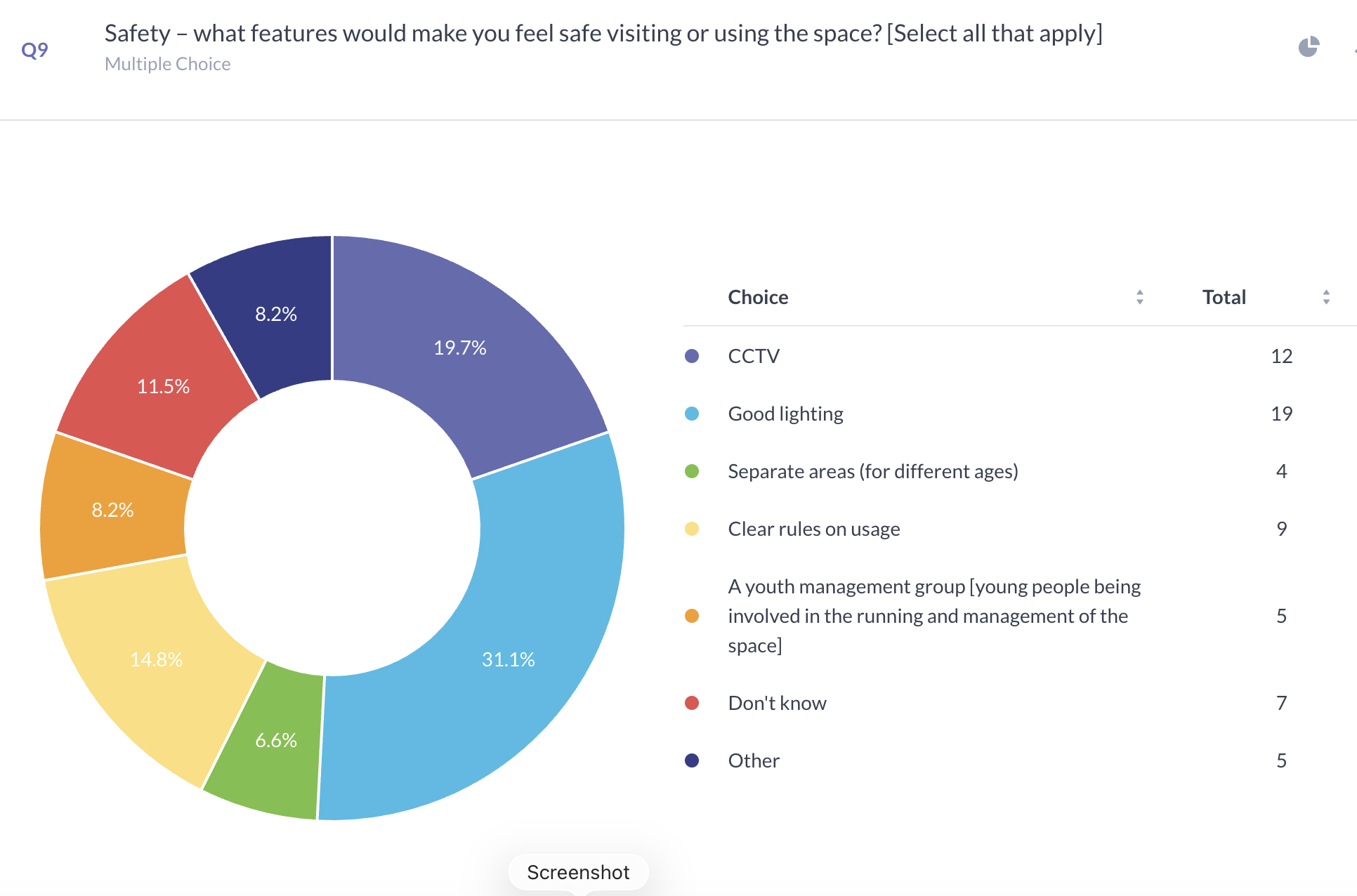Screen dimensions: 1357x896
Task: Select the 31.1% Good lighting chart slice
Action: (x=508, y=659)
